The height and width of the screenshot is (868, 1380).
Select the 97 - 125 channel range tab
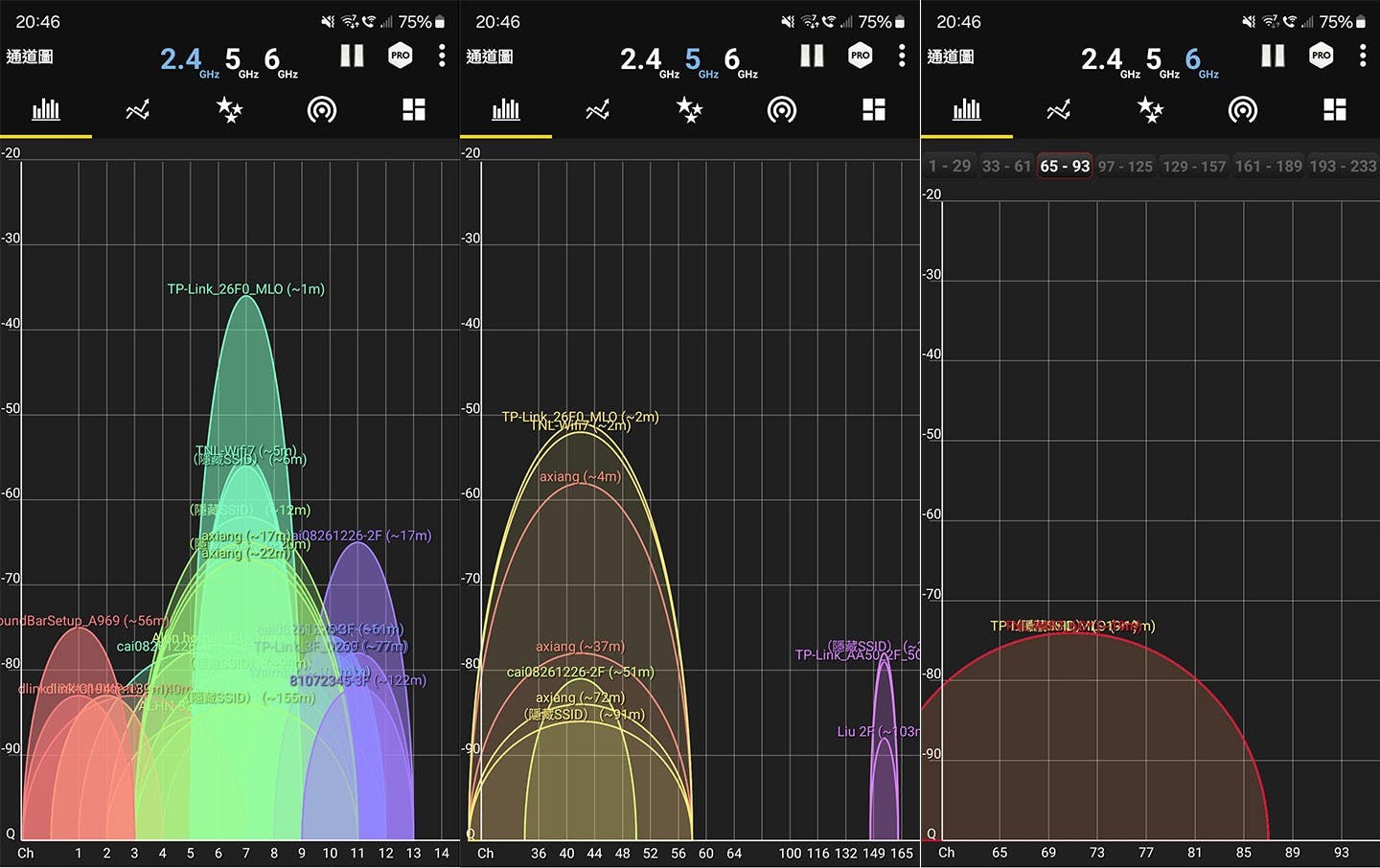pyautogui.click(x=1125, y=167)
